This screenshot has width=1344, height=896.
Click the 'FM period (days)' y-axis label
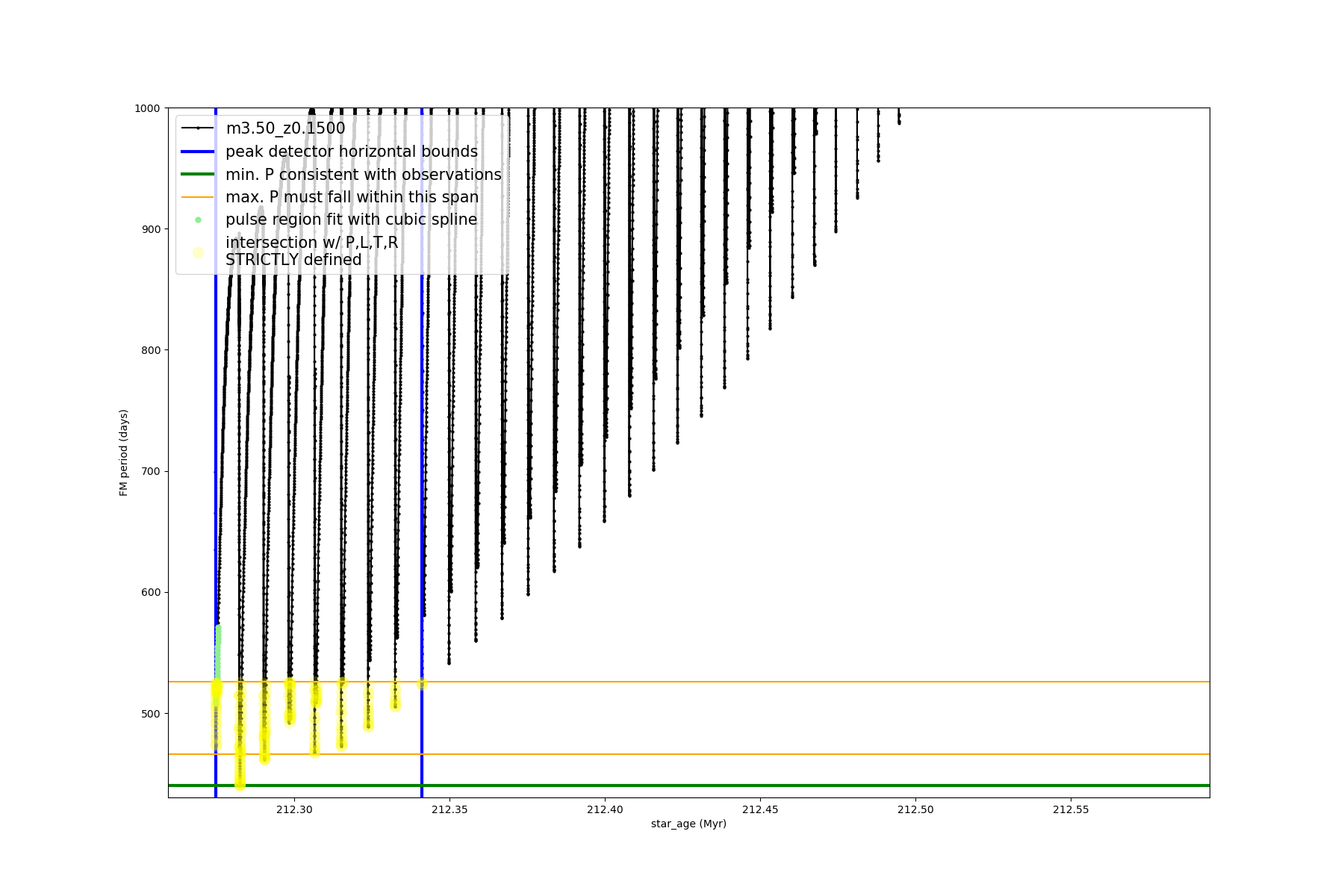[x=124, y=452]
